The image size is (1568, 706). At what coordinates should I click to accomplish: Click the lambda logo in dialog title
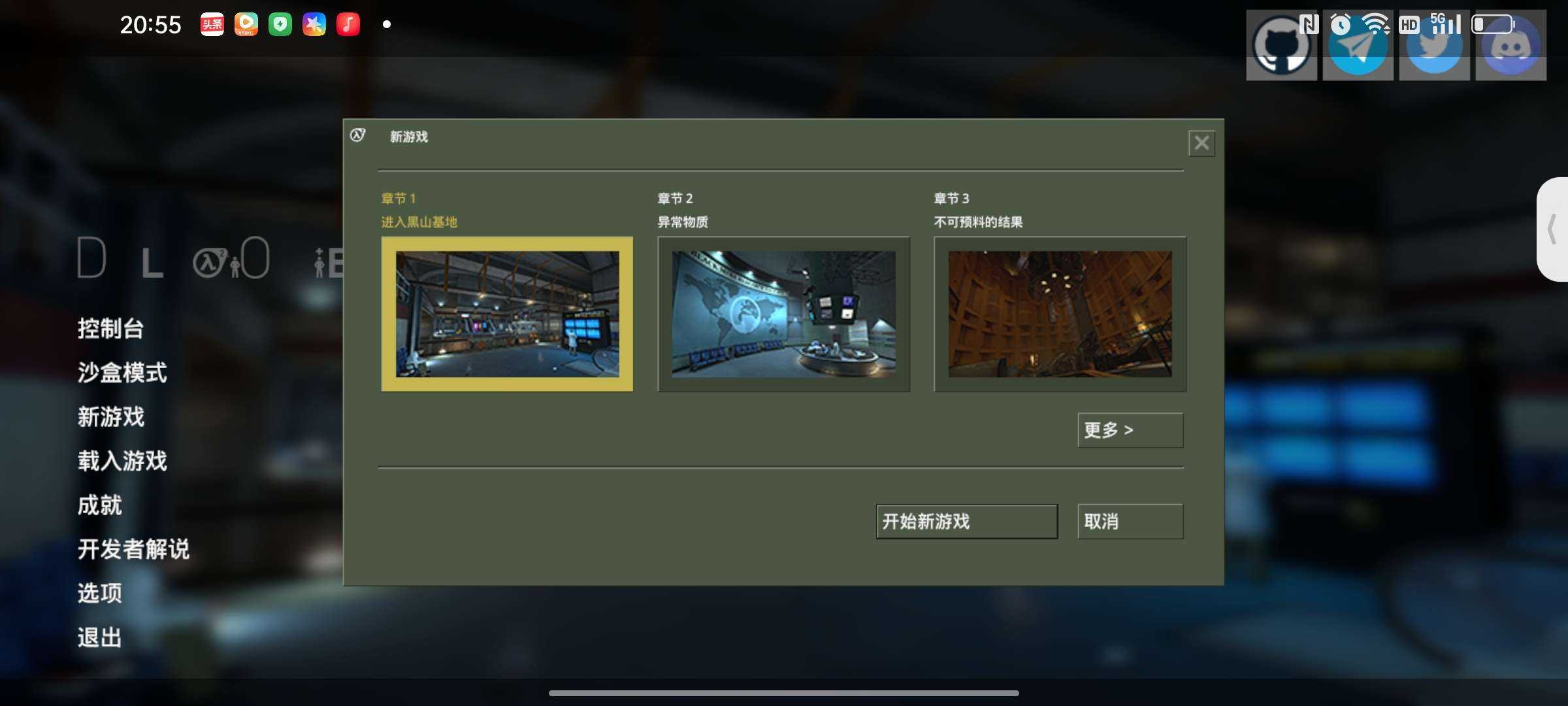357,135
